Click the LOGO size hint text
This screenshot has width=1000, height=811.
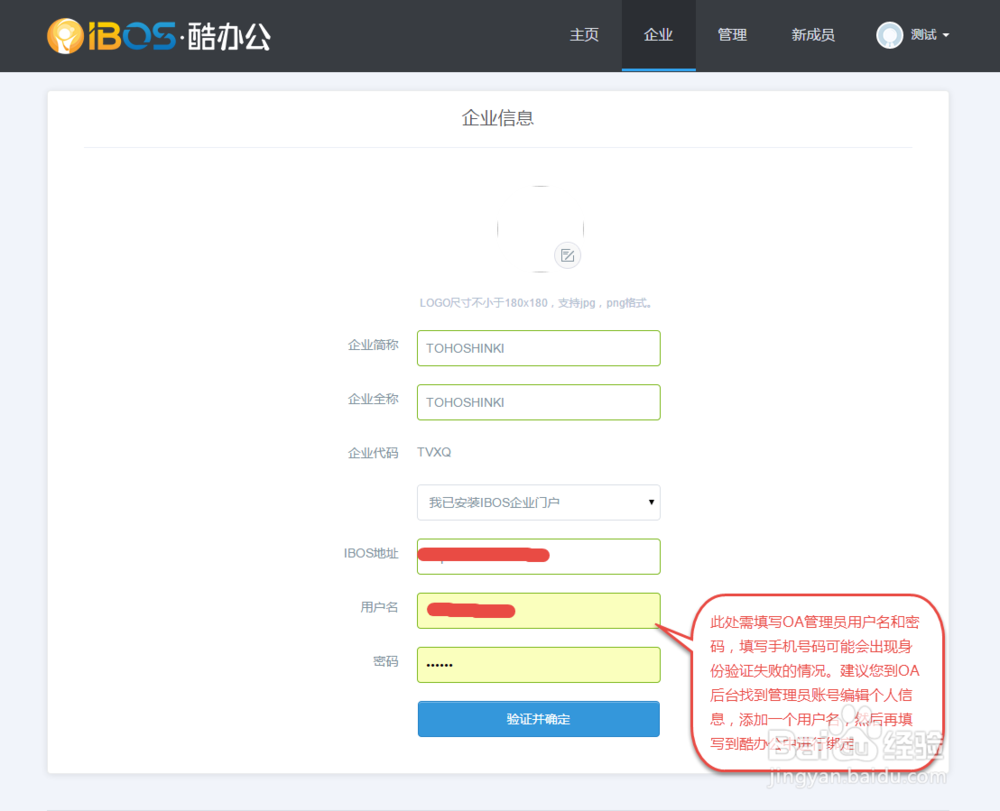tap(536, 303)
